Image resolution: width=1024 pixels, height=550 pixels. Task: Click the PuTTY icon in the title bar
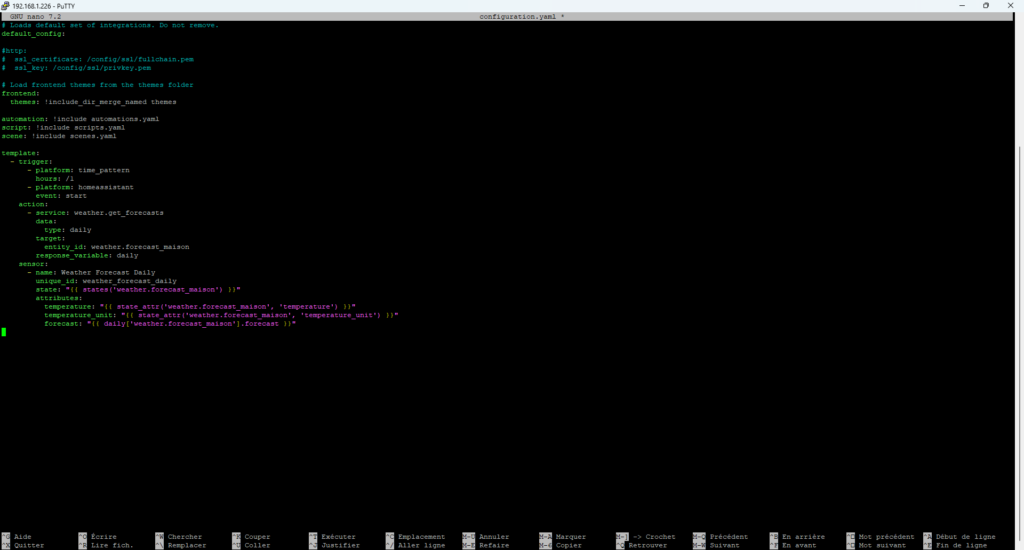point(5,5)
